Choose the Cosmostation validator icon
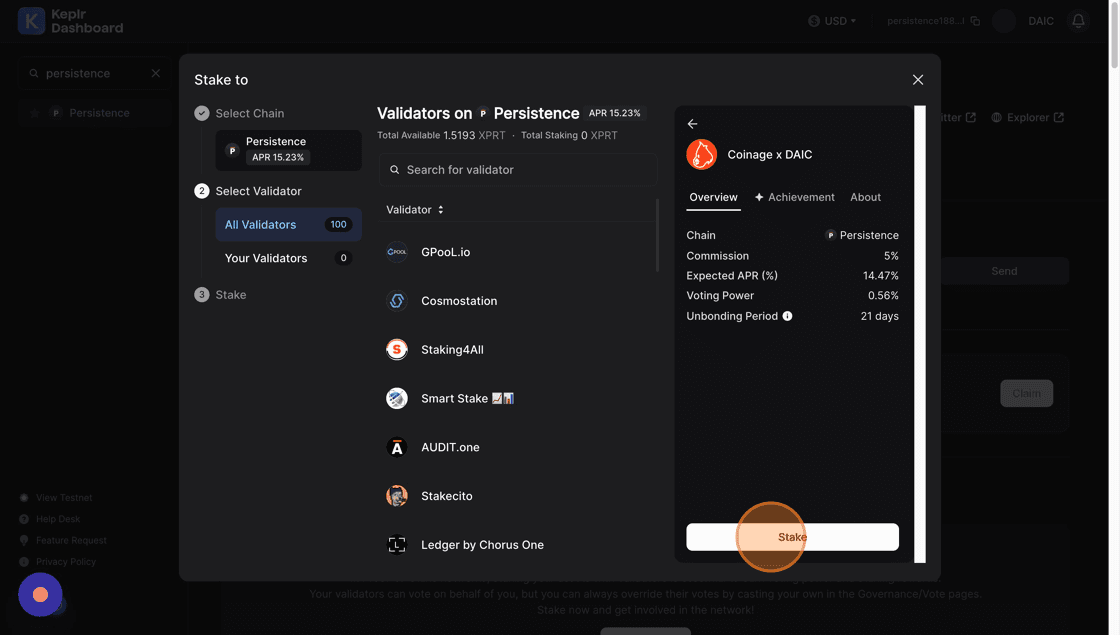This screenshot has width=1120, height=635. [397, 301]
